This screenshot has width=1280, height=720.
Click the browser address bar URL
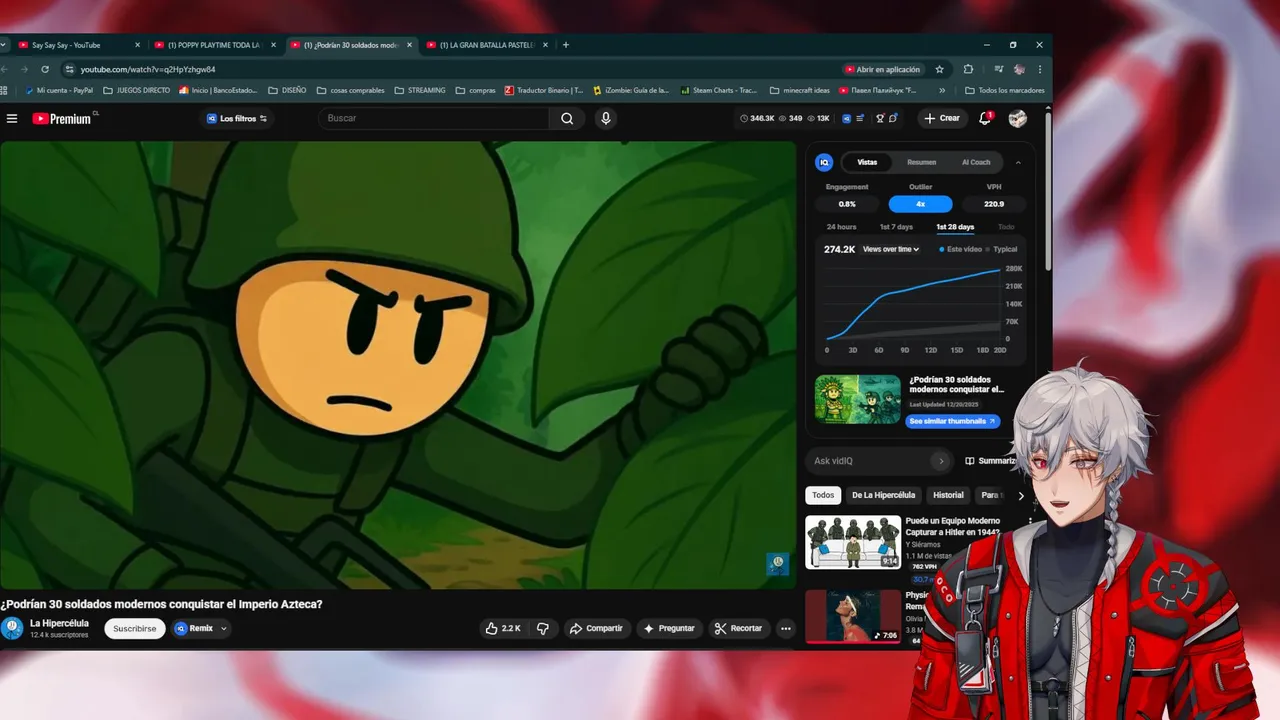tap(148, 69)
